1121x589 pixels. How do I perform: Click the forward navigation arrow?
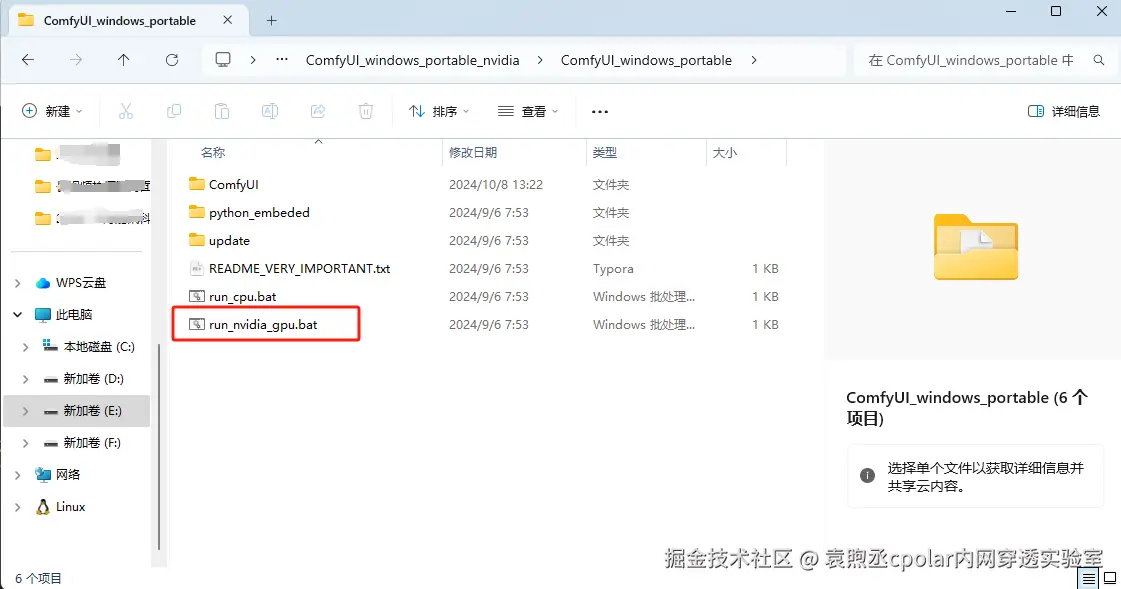pos(76,60)
